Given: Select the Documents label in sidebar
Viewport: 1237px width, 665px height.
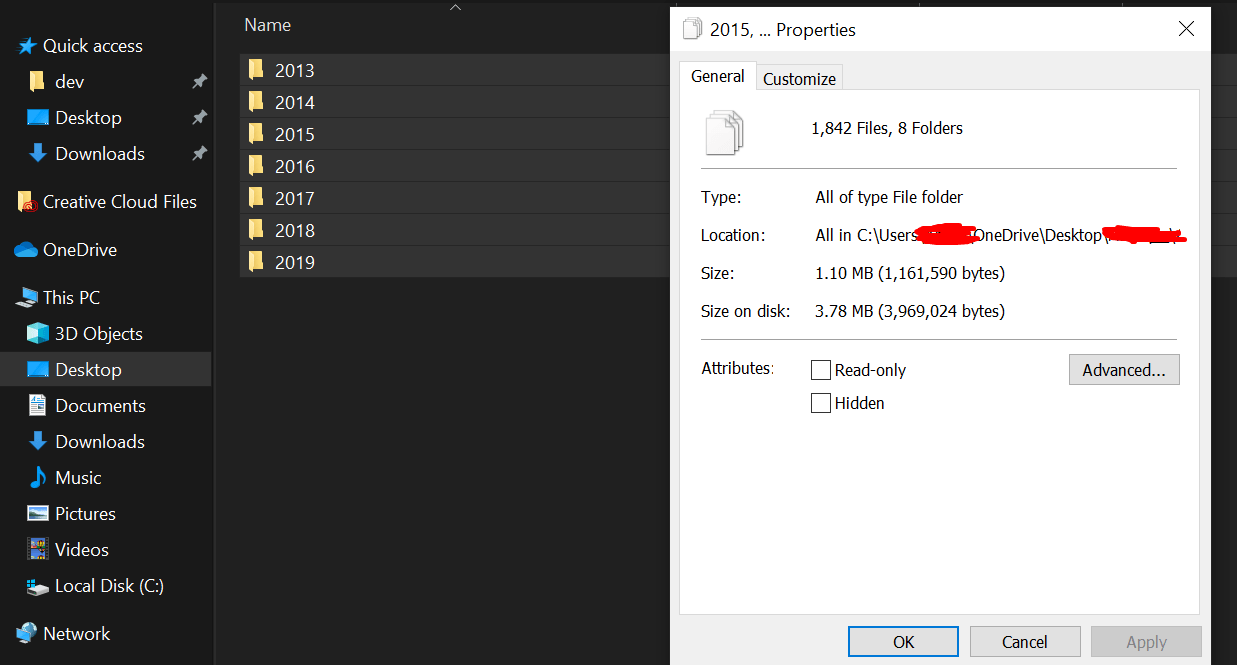Looking at the screenshot, I should pyautogui.click(x=100, y=406).
